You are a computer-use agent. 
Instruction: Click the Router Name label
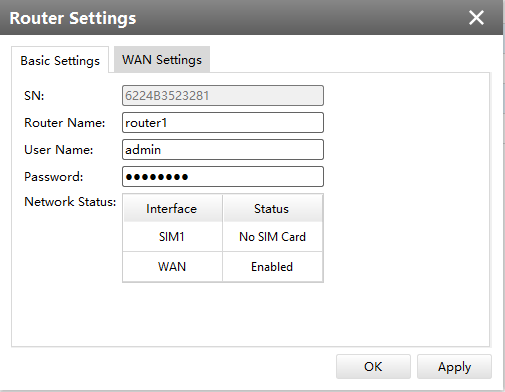[64, 123]
